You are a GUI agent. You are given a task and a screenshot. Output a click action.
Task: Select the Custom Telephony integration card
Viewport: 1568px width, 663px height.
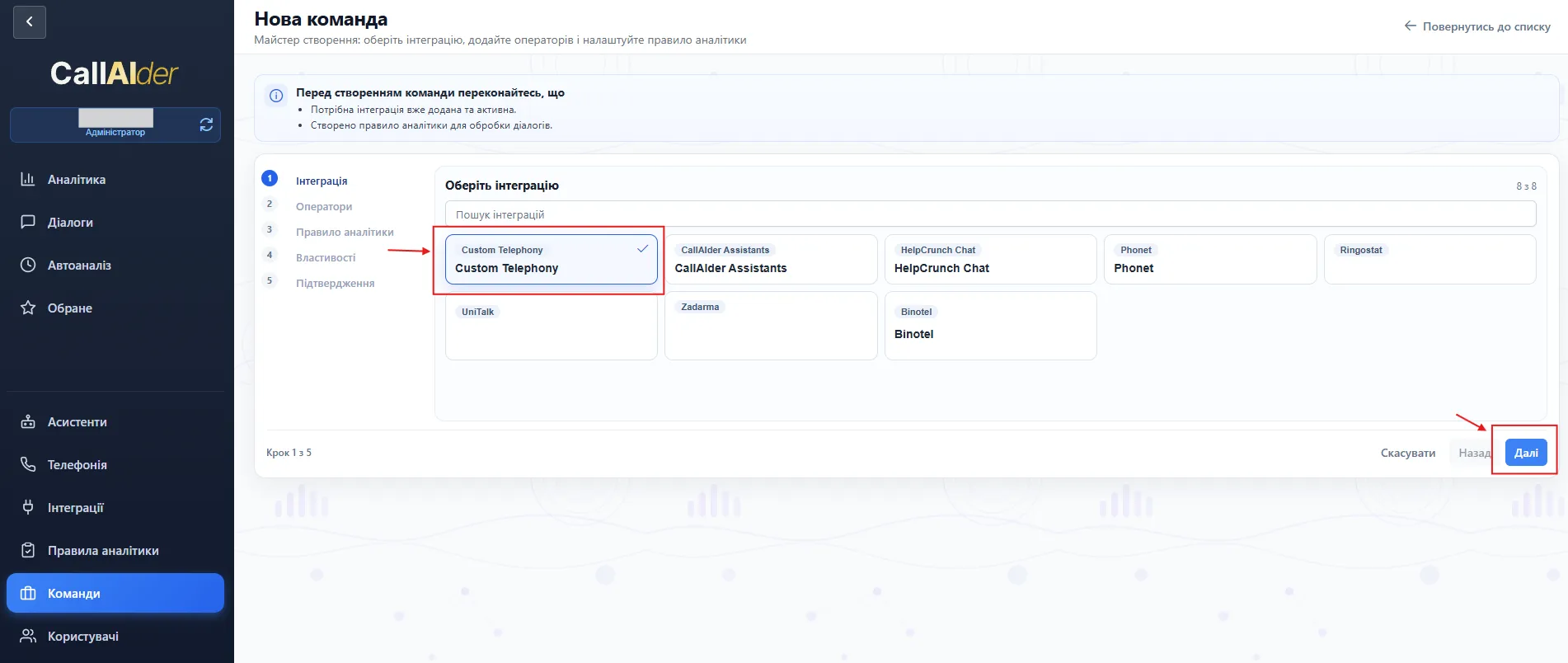click(x=552, y=259)
